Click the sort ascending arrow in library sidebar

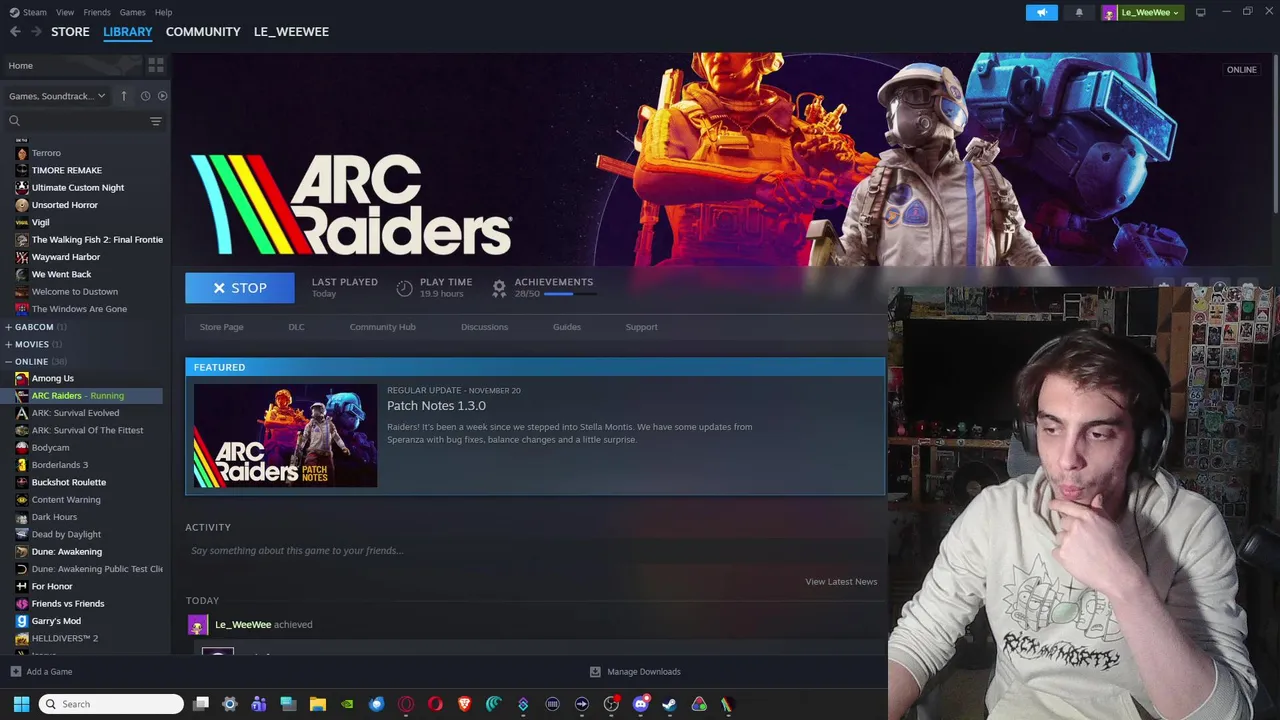pyautogui.click(x=124, y=96)
